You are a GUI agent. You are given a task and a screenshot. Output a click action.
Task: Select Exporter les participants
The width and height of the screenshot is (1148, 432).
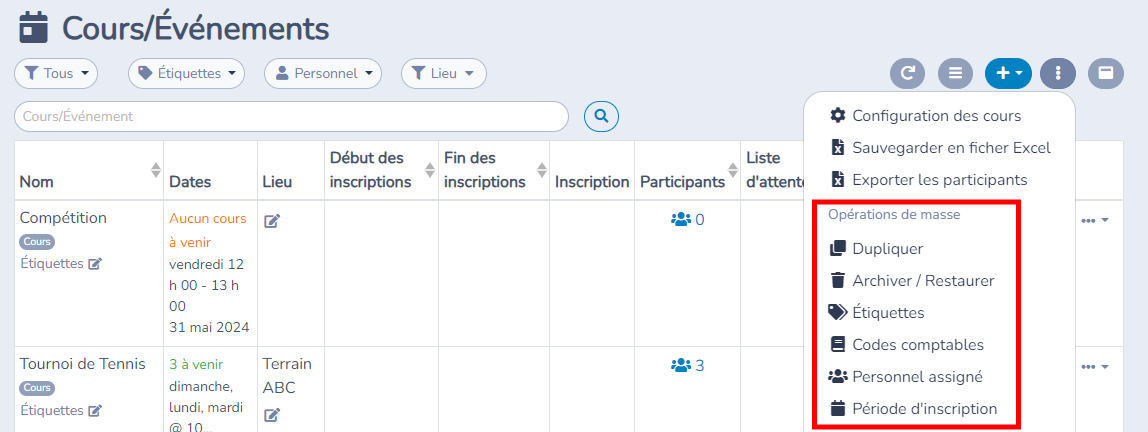[x=929, y=179]
